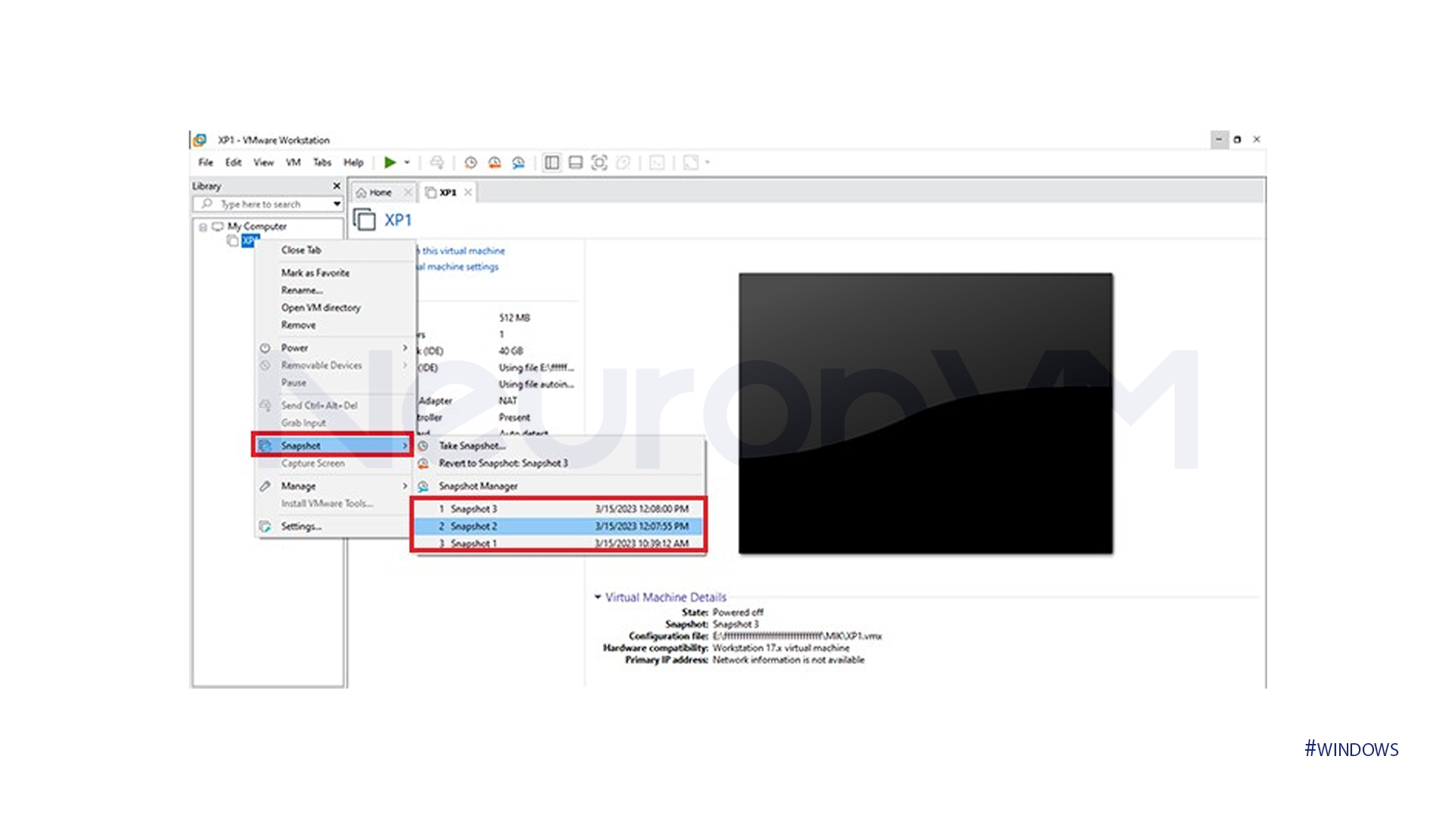The height and width of the screenshot is (819, 1456).
Task: Select My Computer in the Library tree
Action: click(257, 227)
